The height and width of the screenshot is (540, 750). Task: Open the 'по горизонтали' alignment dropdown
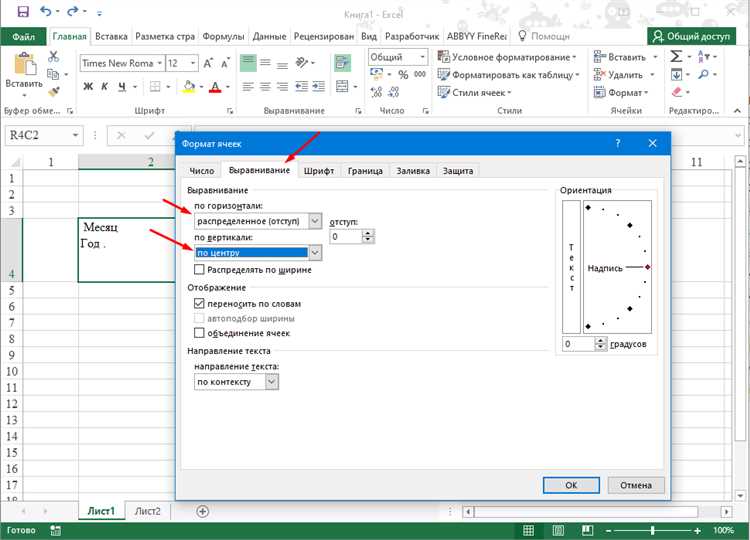pyautogui.click(x=316, y=221)
